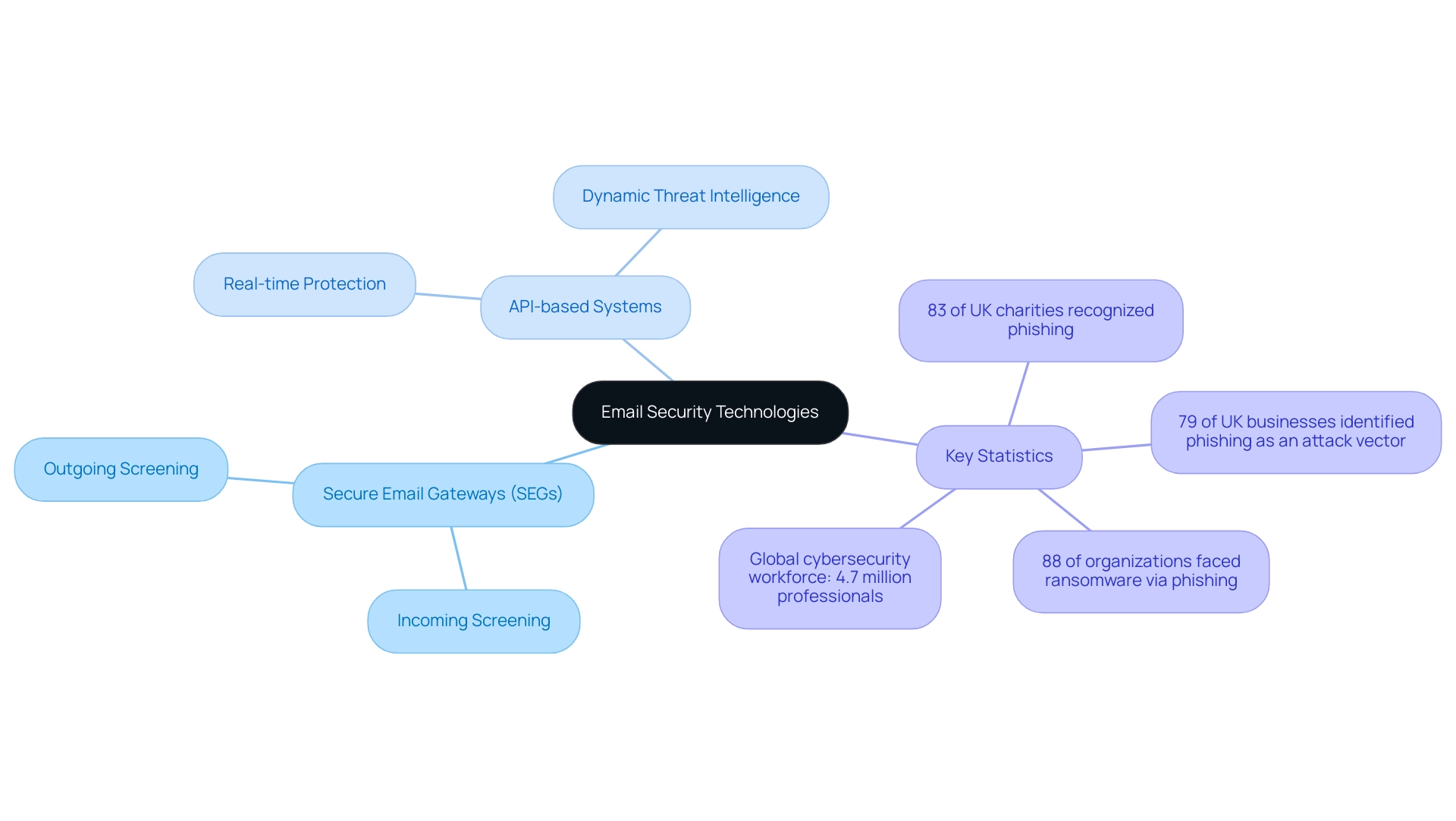This screenshot has width=1456, height=821.
Task: Zoom into the mind map canvas
Action: (x=728, y=410)
